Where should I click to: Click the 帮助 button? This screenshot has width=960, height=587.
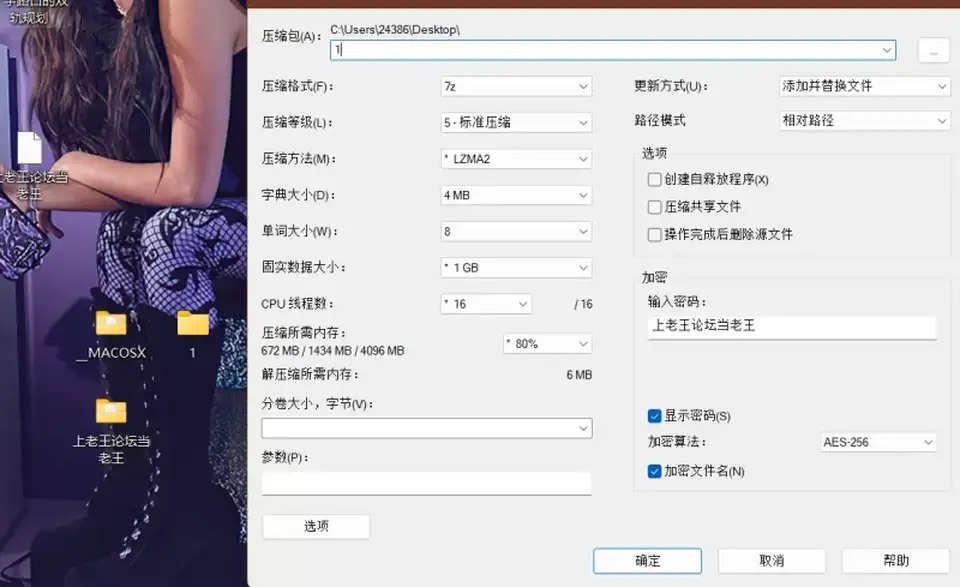(896, 561)
